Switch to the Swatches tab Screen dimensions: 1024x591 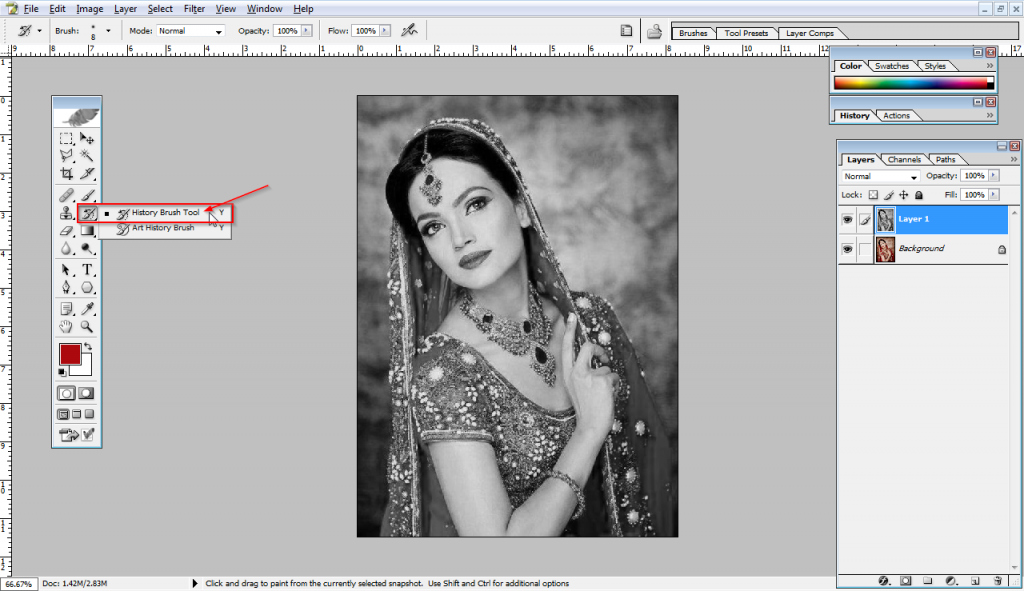tap(891, 66)
